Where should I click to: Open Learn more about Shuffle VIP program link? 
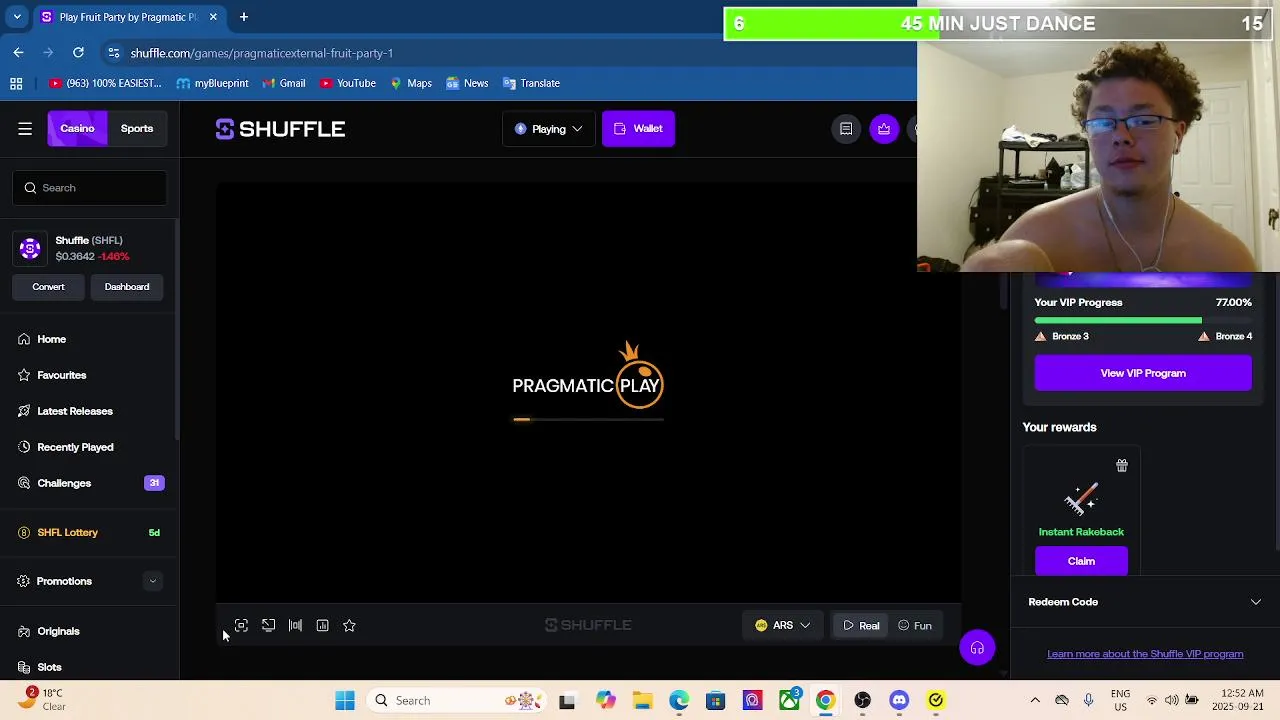(1145, 654)
